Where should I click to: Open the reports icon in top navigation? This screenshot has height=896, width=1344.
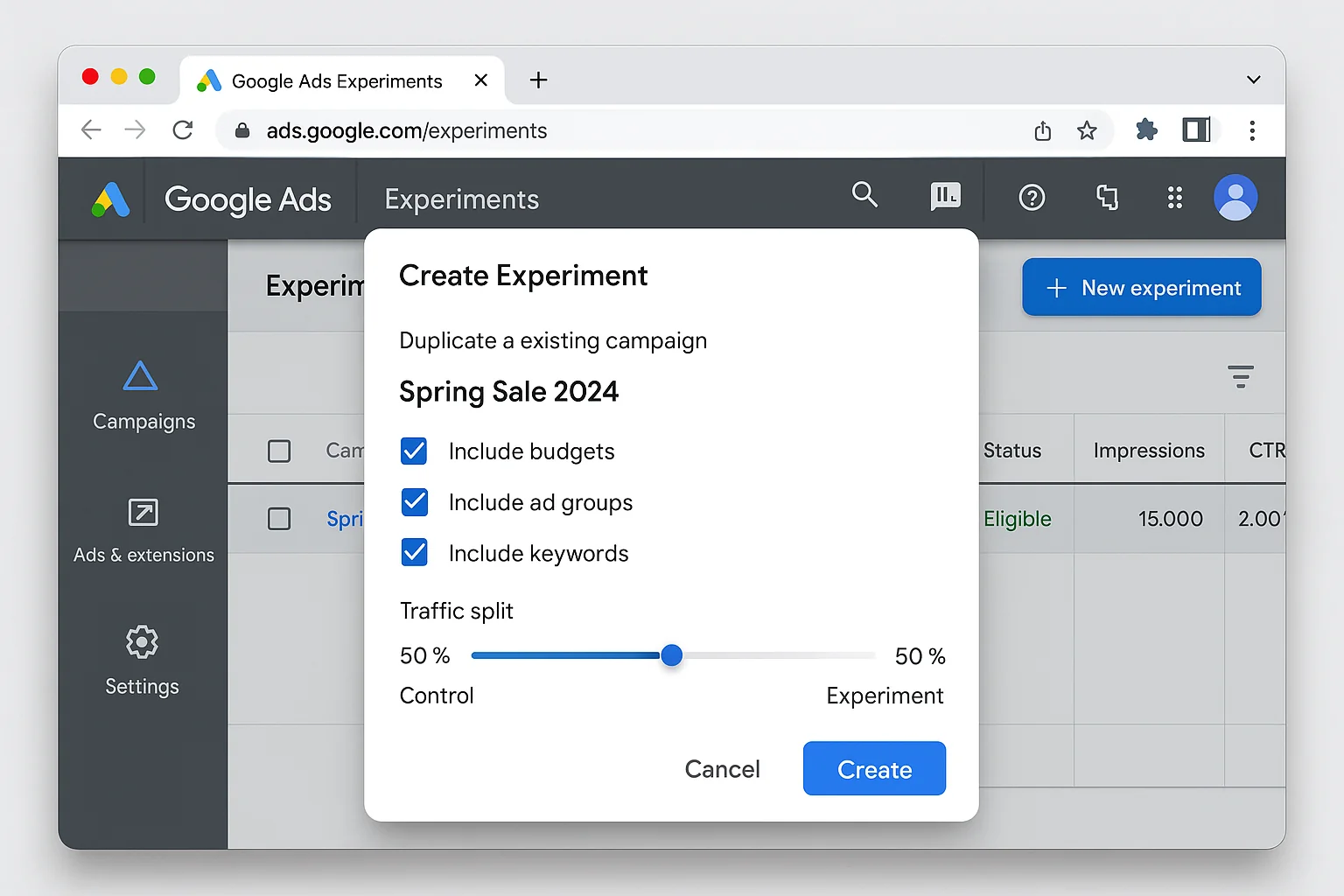945,196
